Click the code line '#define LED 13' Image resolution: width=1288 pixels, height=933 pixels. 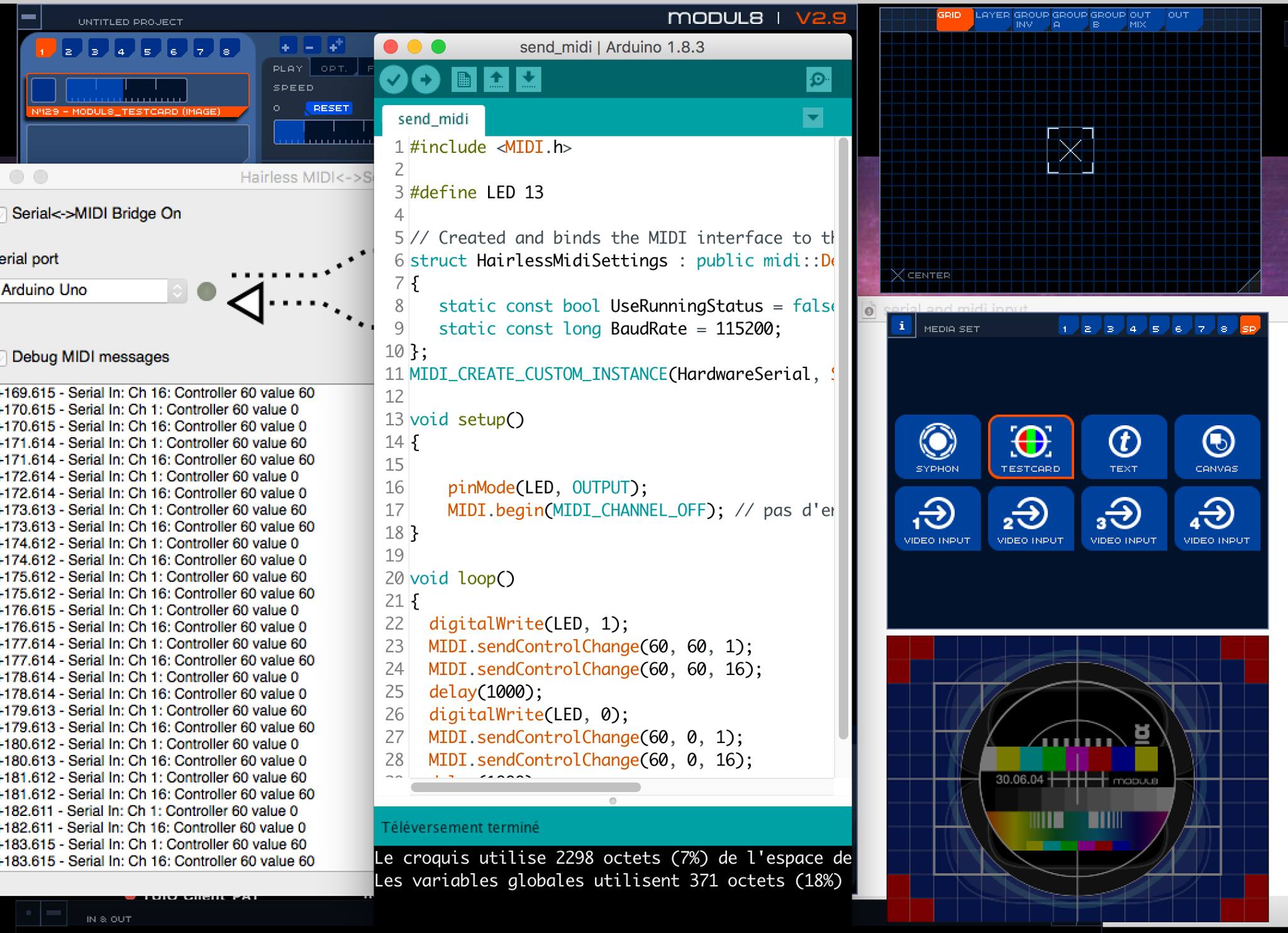click(477, 193)
